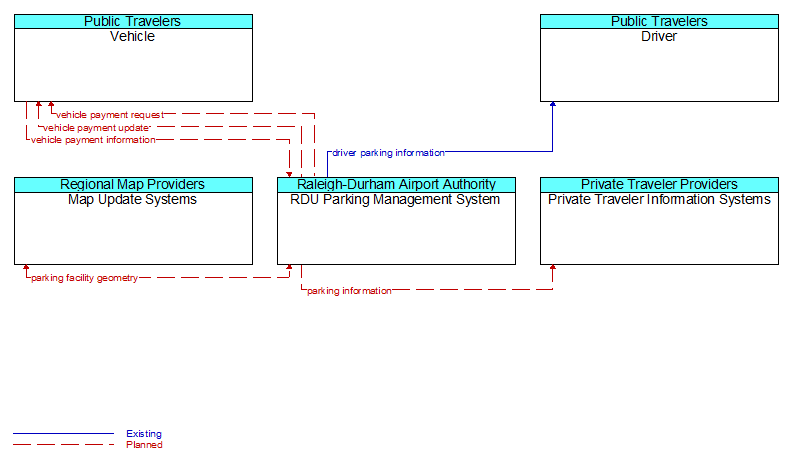This screenshot has height=462, width=788.
Task: Click the vehicle payment request flow label
Action: tap(110, 115)
